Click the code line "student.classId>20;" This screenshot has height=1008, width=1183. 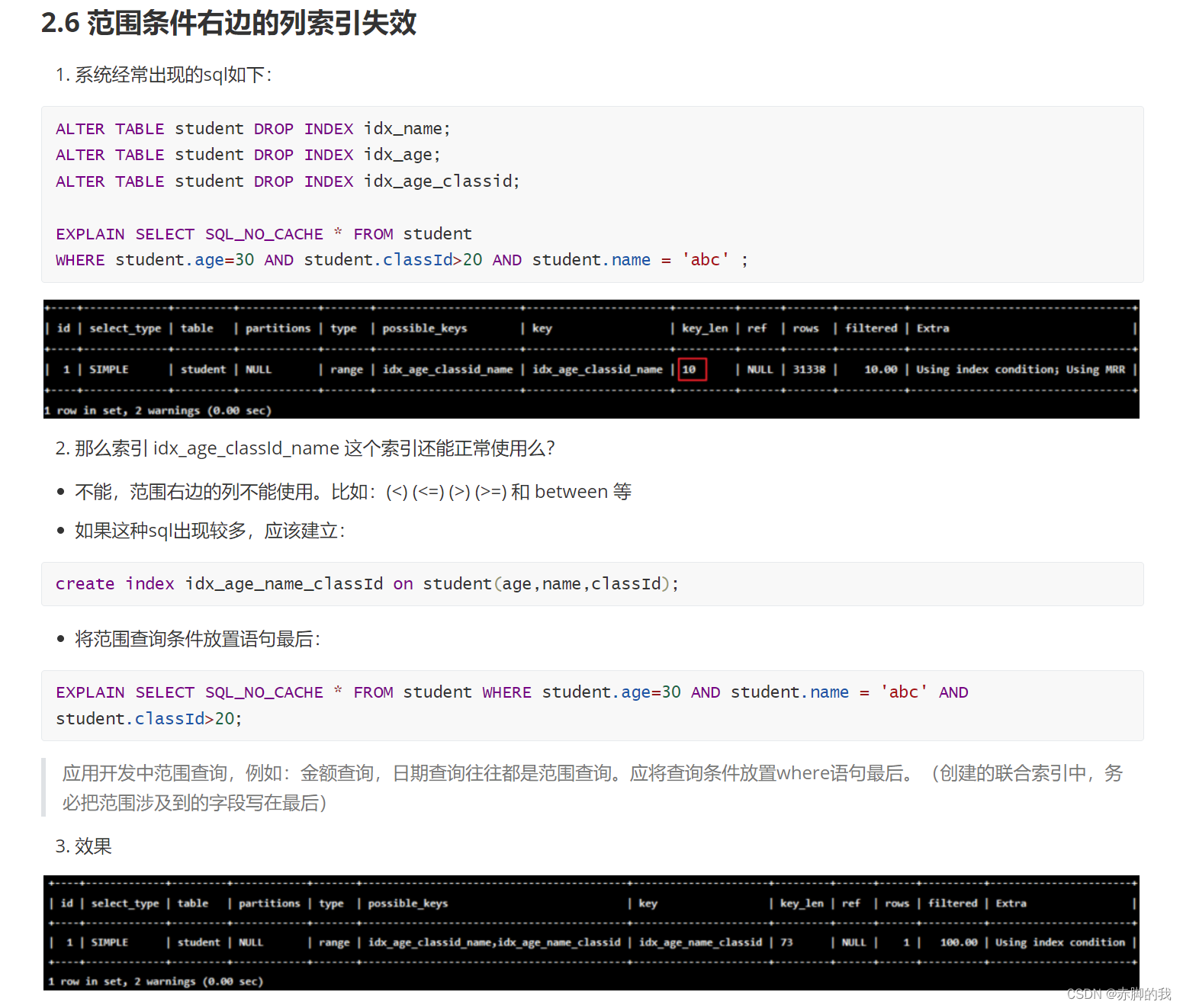tap(149, 719)
